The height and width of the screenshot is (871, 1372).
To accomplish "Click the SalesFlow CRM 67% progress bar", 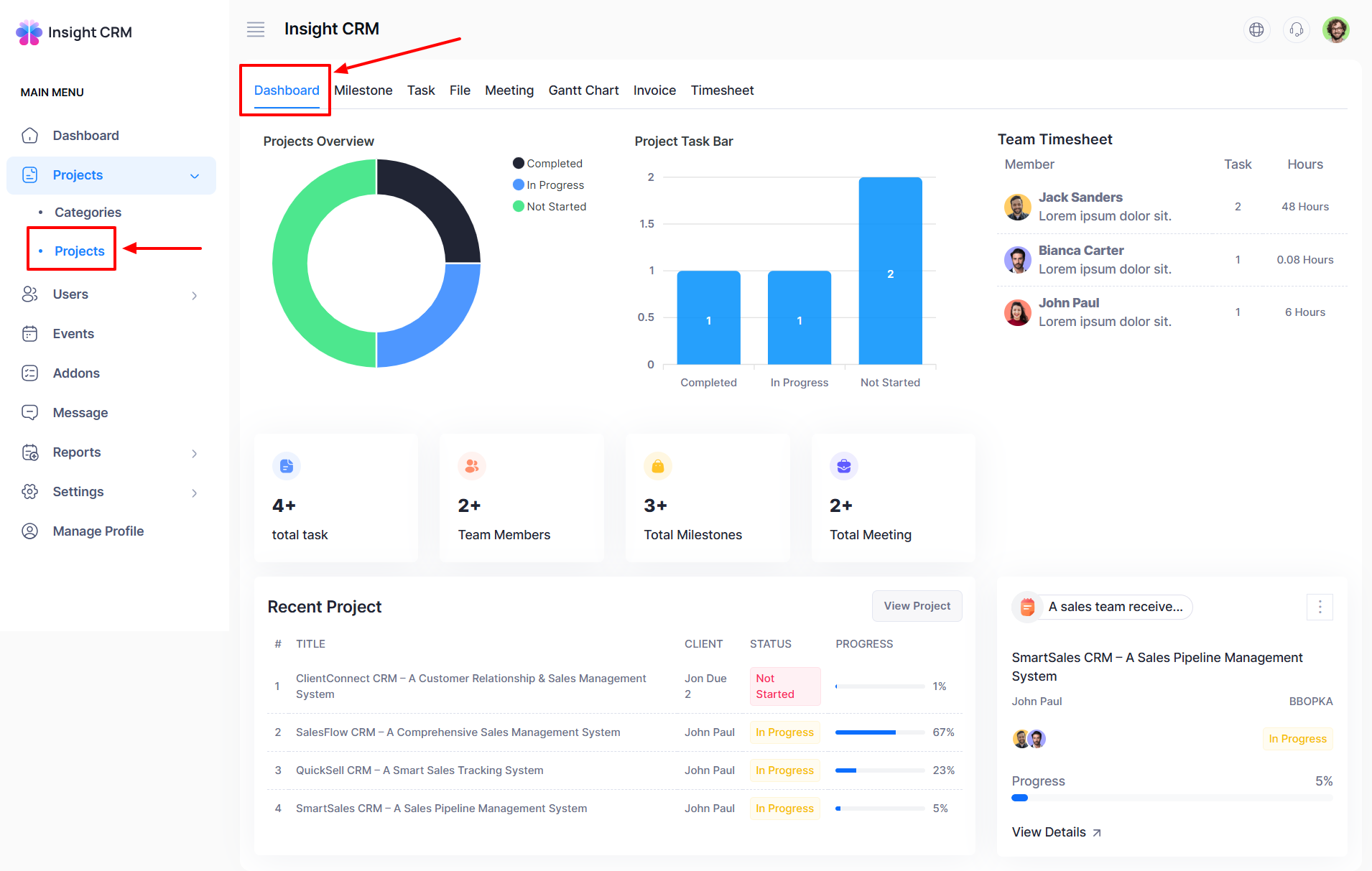I will pos(879,732).
